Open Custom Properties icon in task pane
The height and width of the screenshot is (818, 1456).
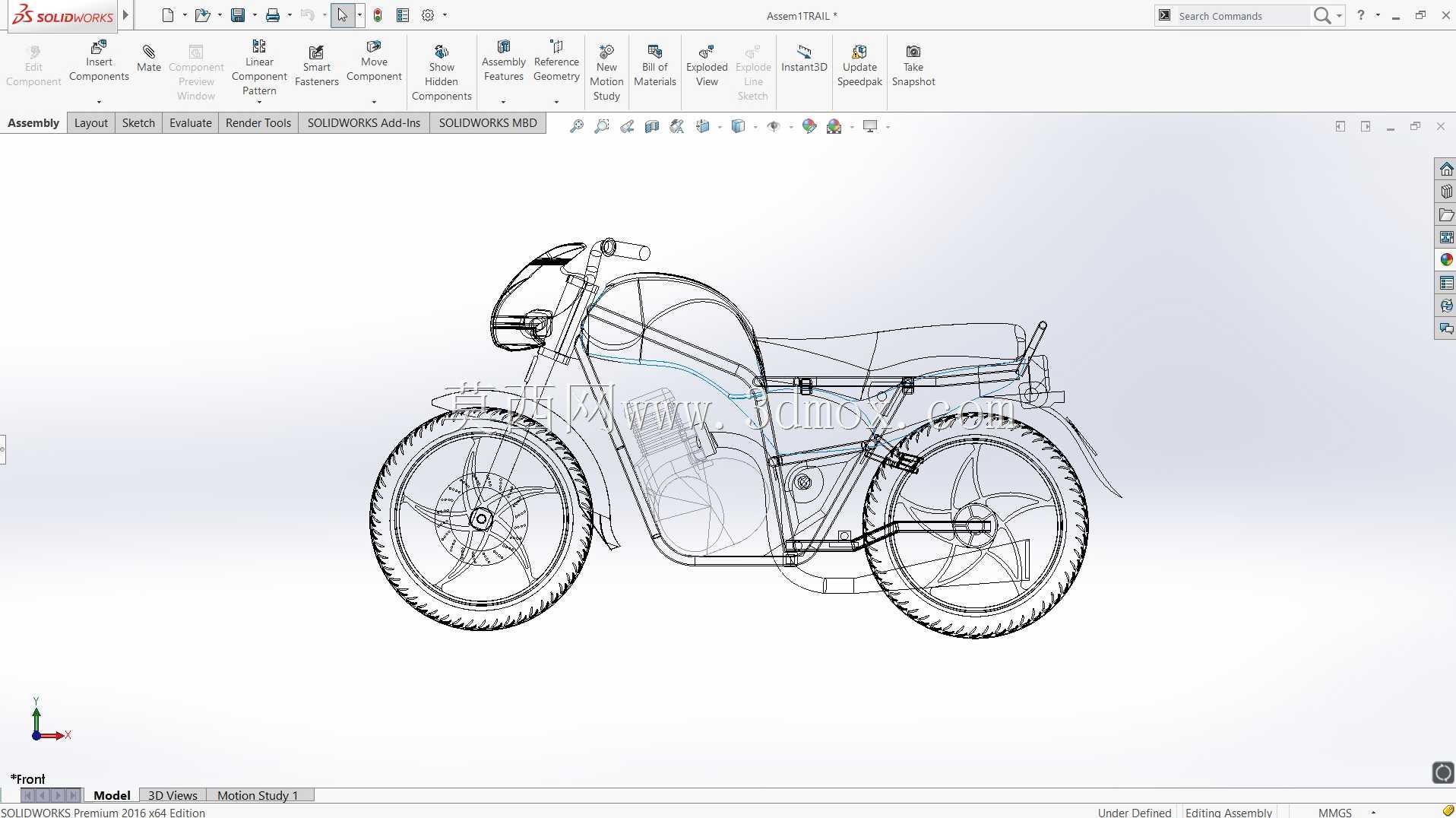point(1446,283)
